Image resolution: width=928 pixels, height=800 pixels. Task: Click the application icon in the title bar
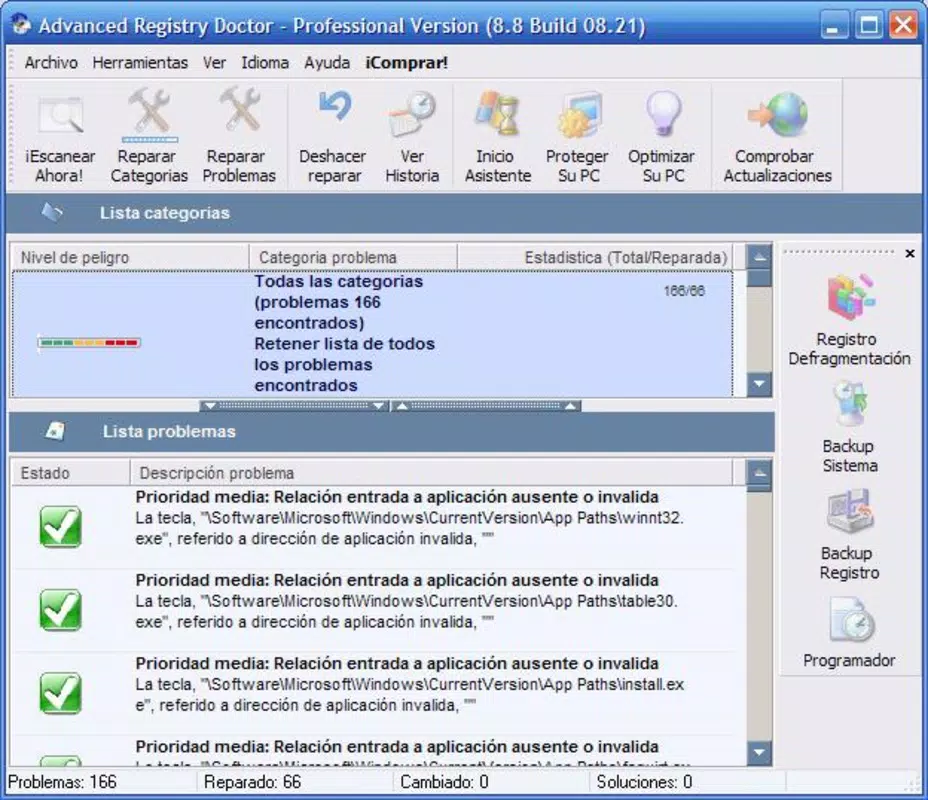click(x=21, y=24)
